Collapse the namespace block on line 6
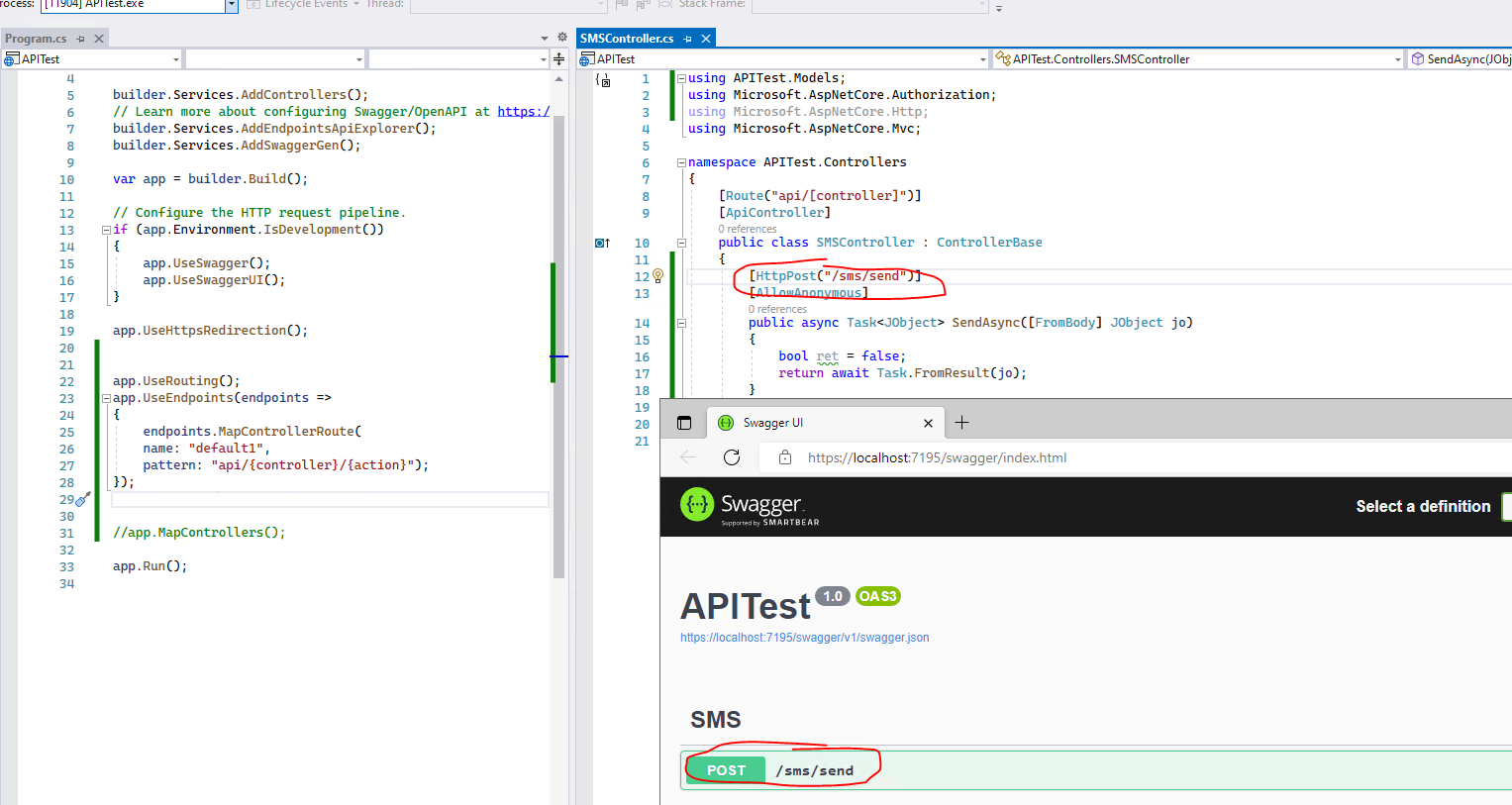1512x805 pixels. (681, 162)
